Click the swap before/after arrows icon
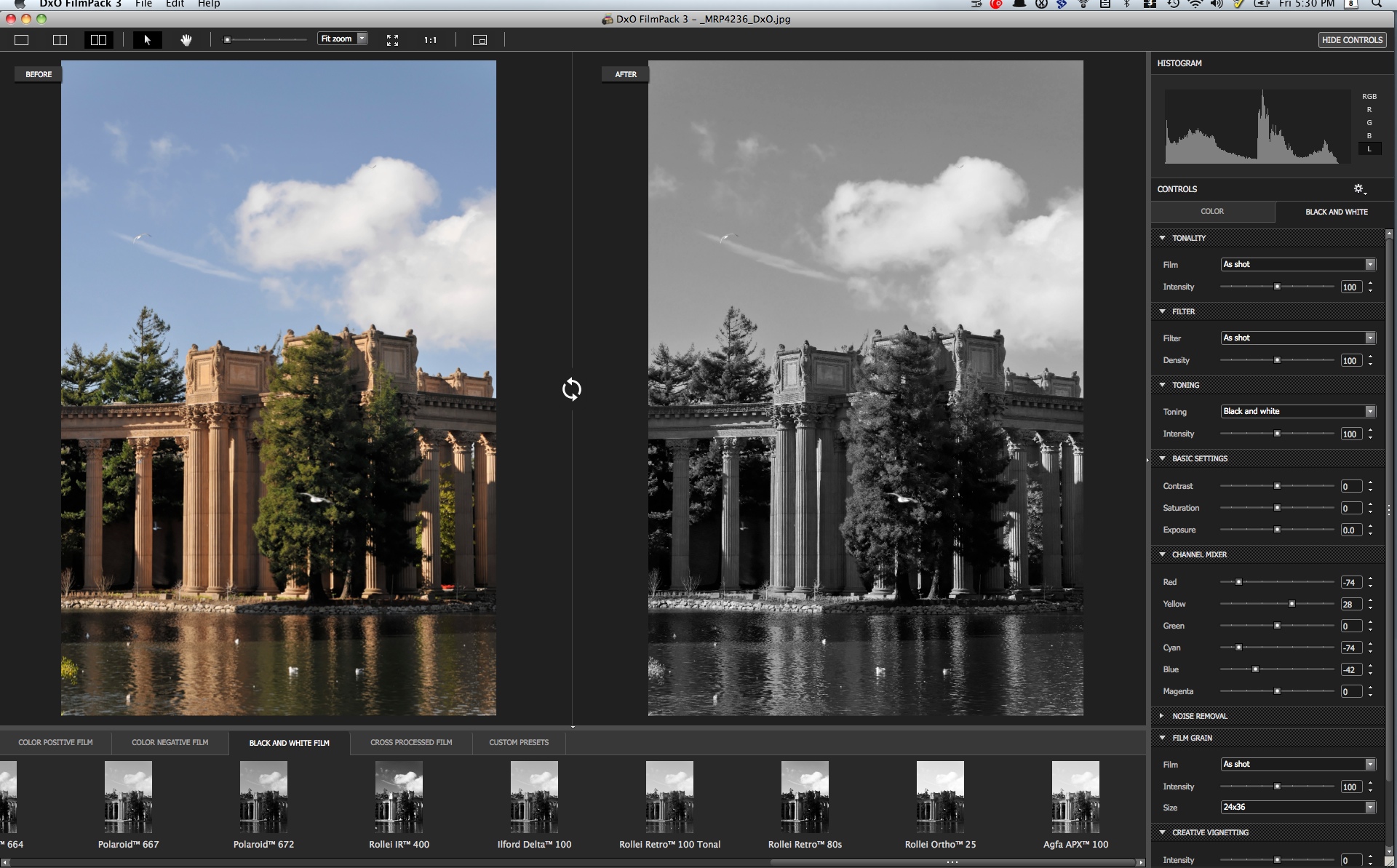Image resolution: width=1397 pixels, height=868 pixels. [x=572, y=389]
